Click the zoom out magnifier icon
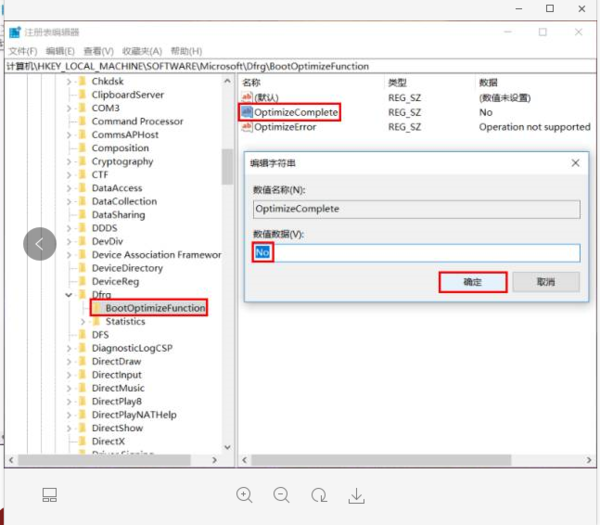 (282, 495)
